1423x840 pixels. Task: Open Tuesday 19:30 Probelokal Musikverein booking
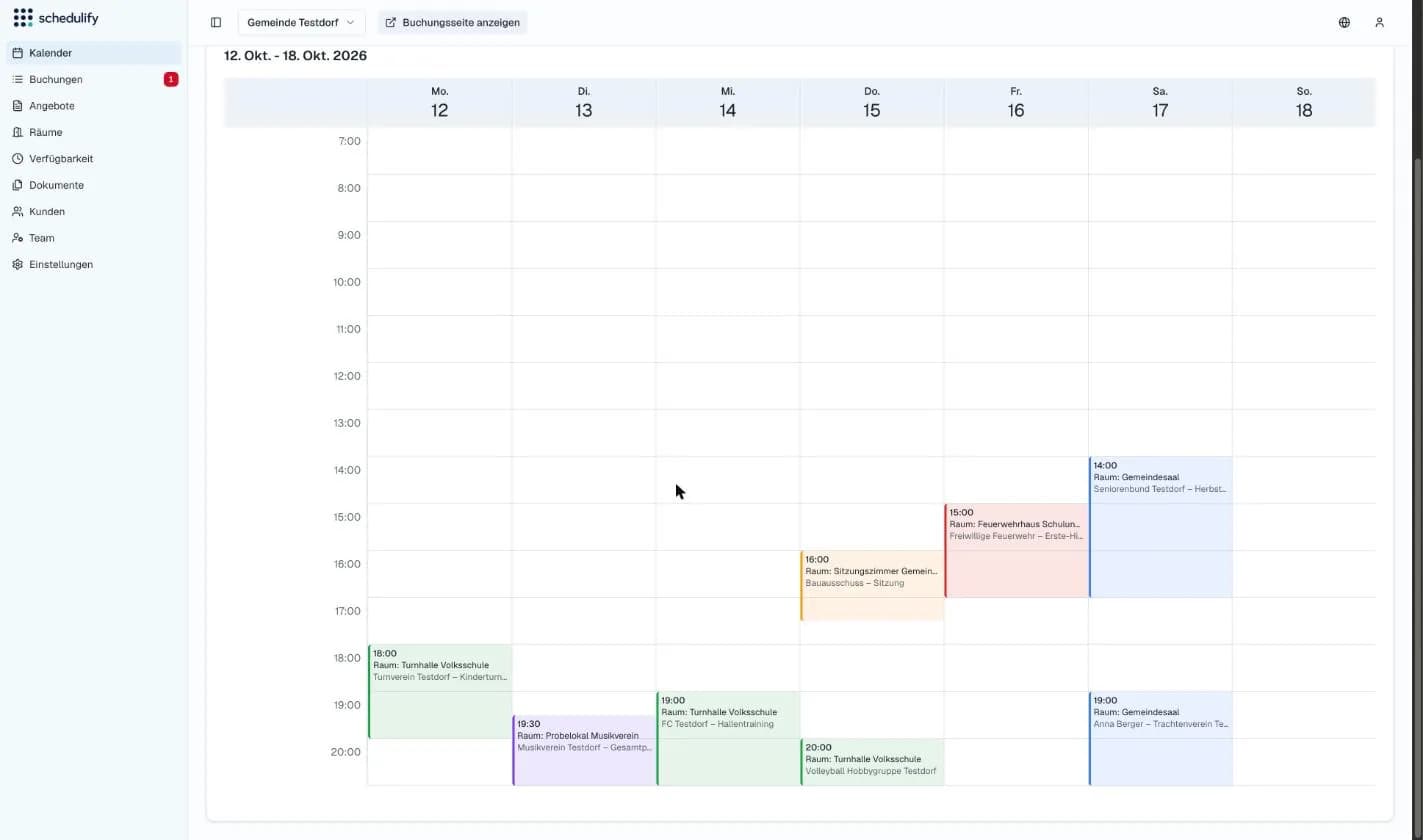click(x=584, y=750)
